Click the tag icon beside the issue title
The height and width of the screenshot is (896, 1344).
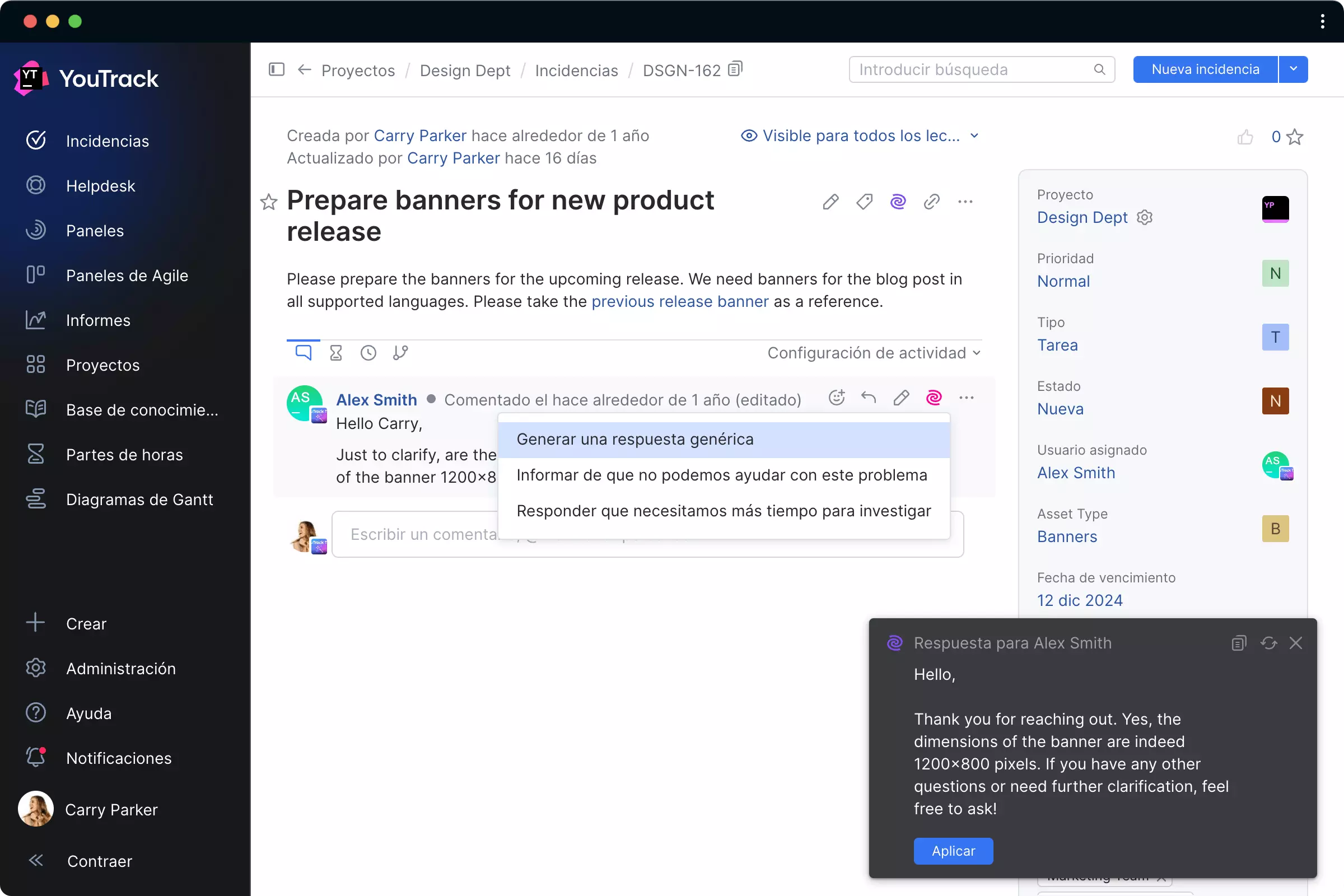tap(864, 202)
